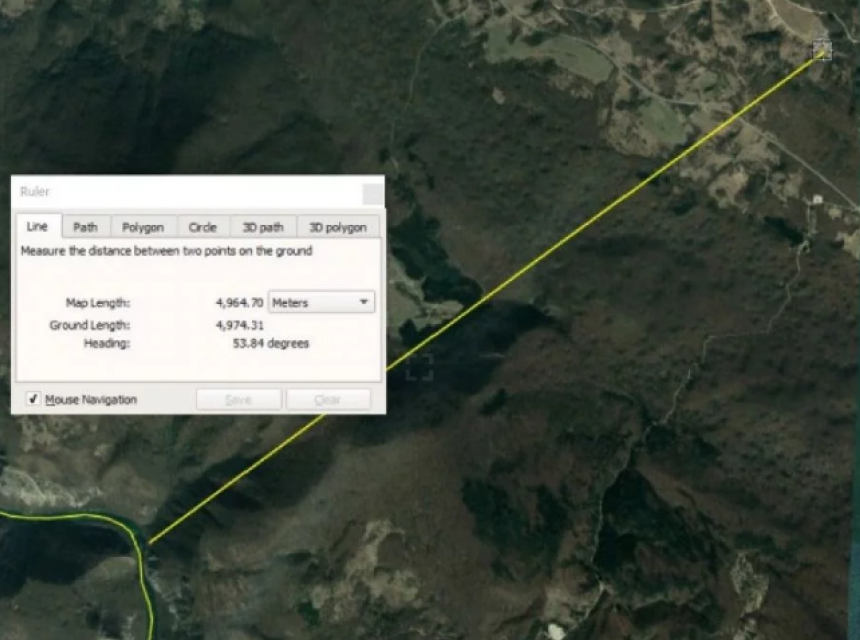
Task: Switch to the Line tab
Action: point(36,227)
